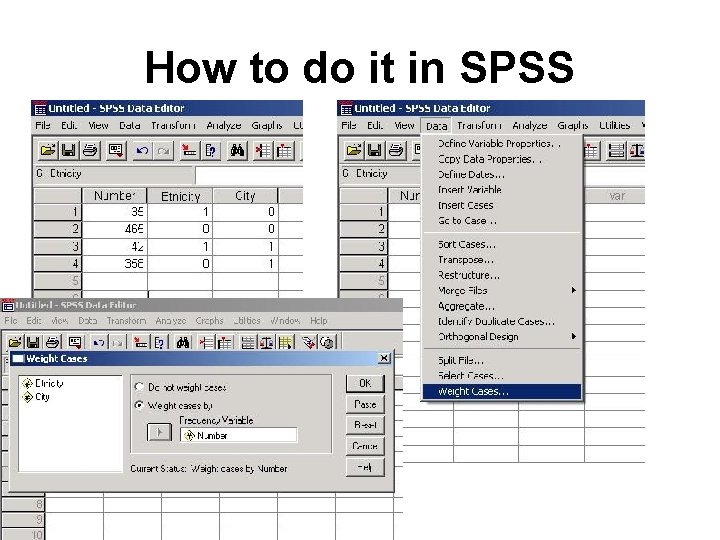The width and height of the screenshot is (720, 540).
Task: Open Dialog Recall icon in top-left data window
Action: point(116,151)
